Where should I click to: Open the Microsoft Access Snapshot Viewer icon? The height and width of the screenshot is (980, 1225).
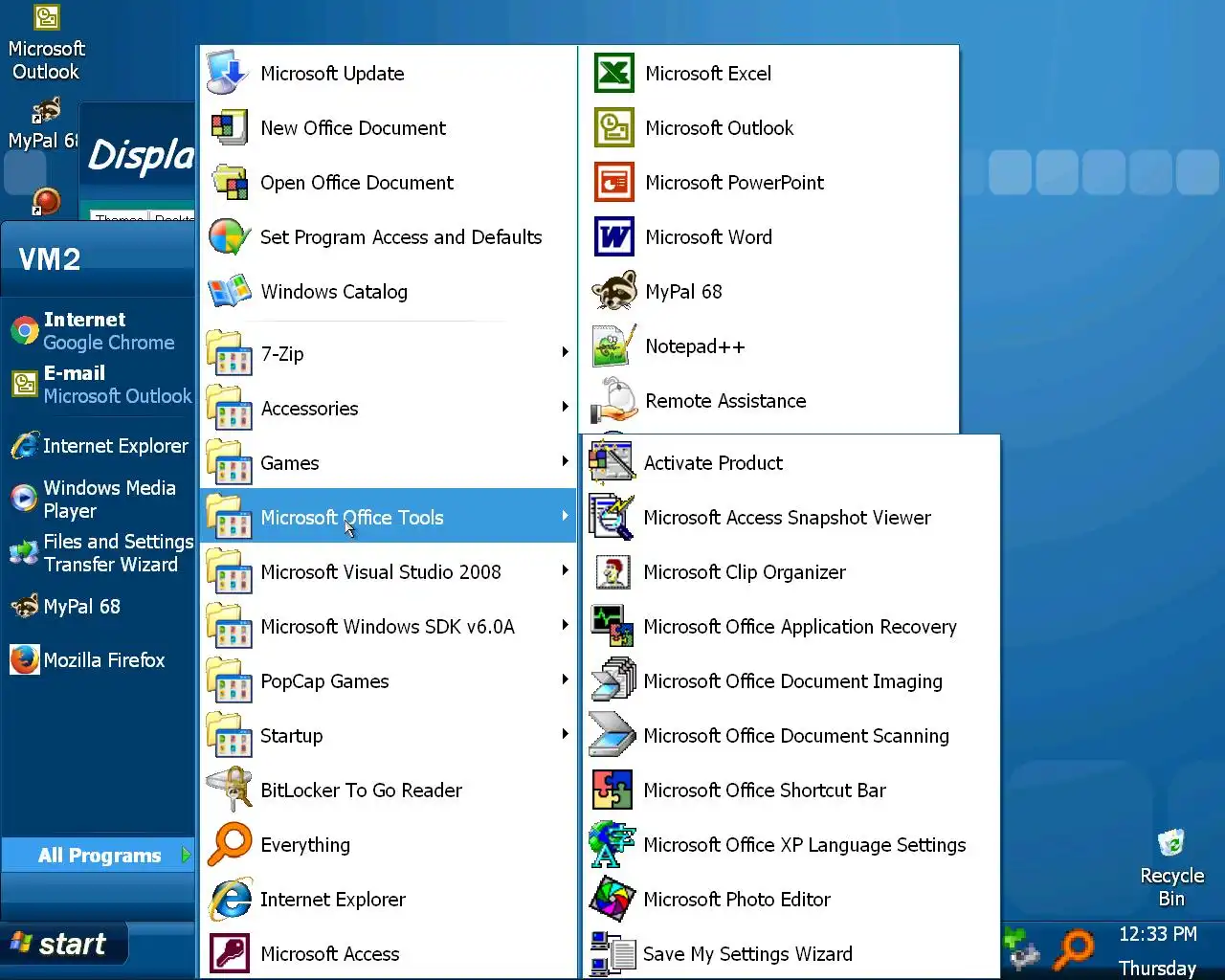click(x=612, y=518)
